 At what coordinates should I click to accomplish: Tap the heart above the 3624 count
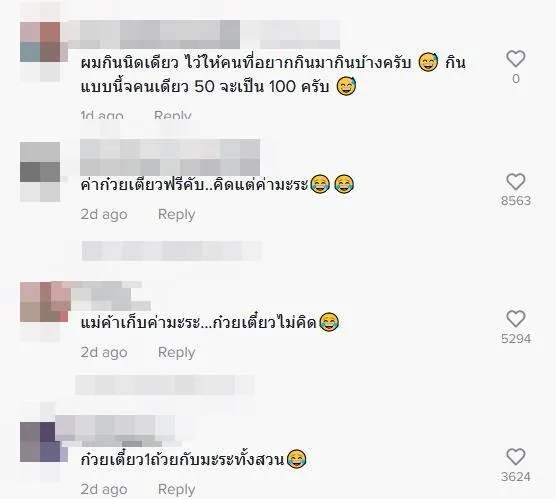pyautogui.click(x=516, y=456)
